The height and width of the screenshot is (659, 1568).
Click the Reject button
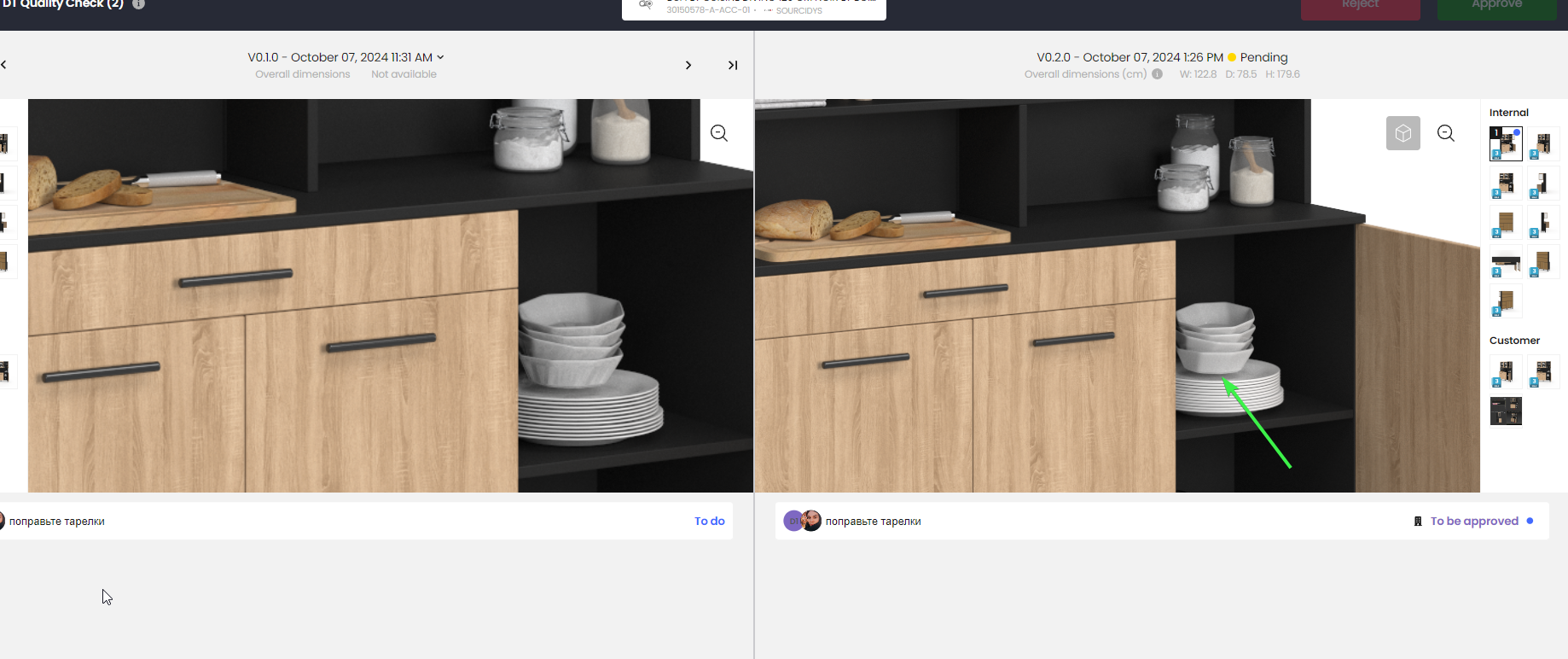pos(1360,7)
